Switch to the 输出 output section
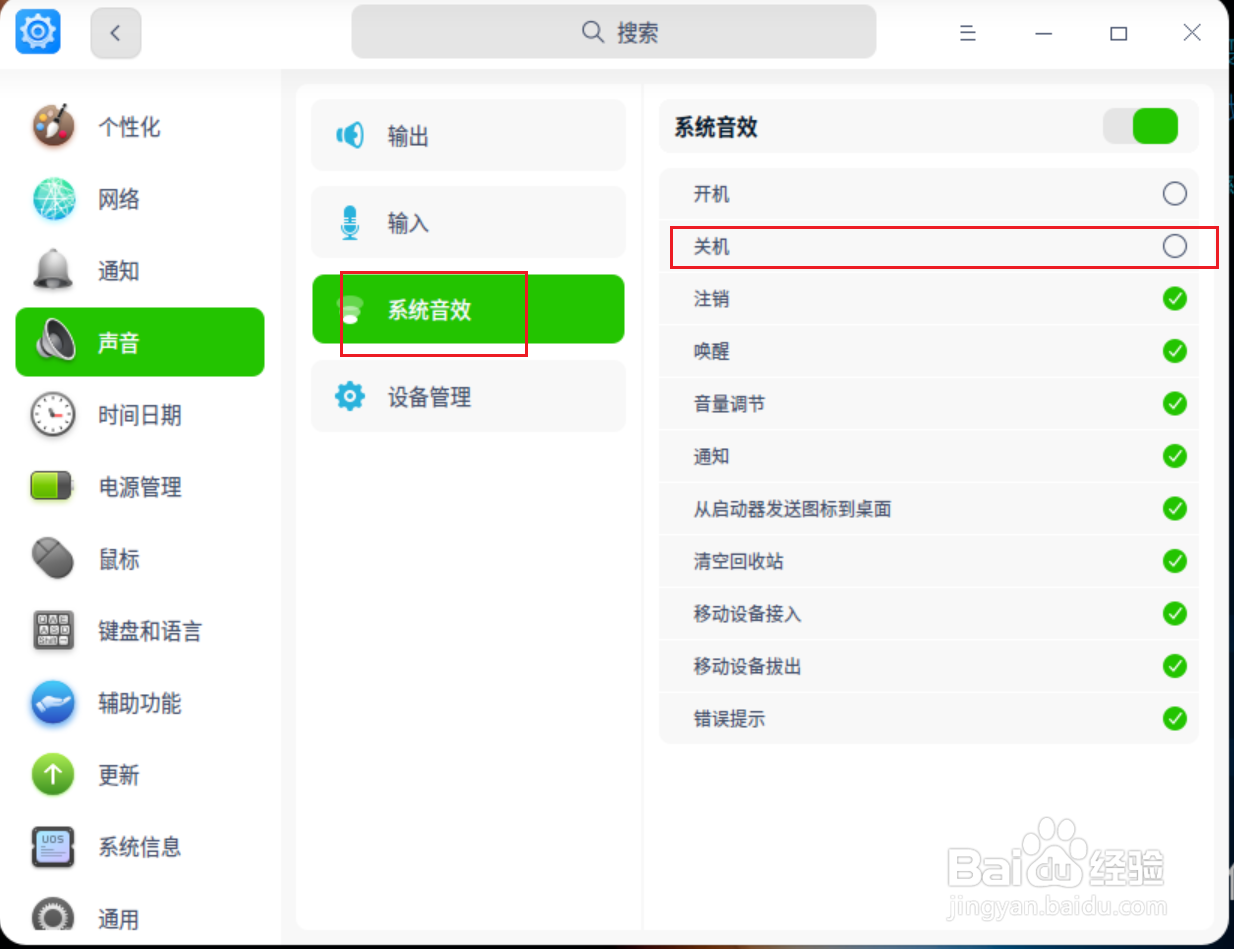Viewport: 1234px width, 949px height. [468, 135]
